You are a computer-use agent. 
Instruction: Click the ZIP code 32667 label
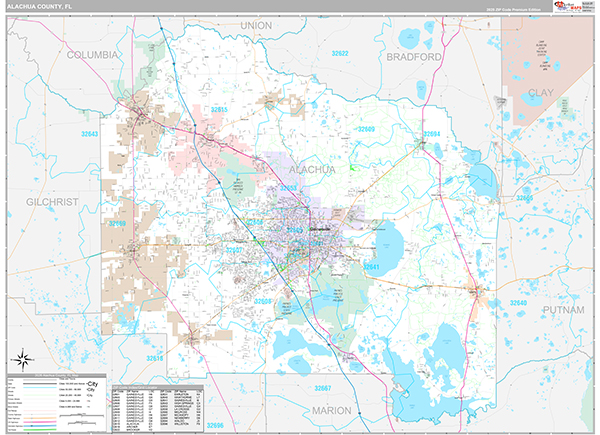[x=322, y=388]
